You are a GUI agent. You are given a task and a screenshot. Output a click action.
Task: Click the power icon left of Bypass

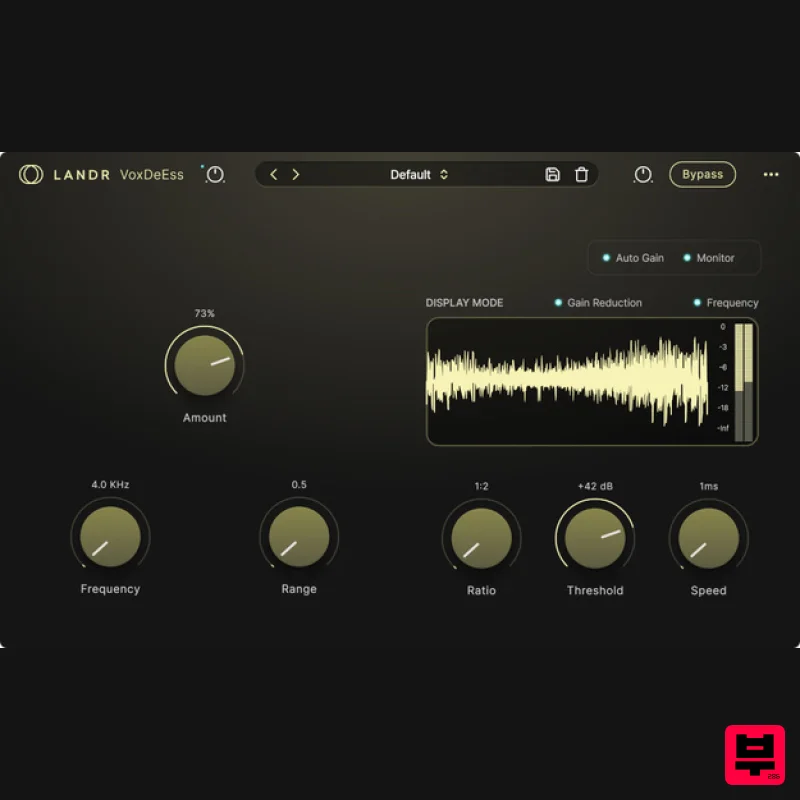(x=643, y=175)
